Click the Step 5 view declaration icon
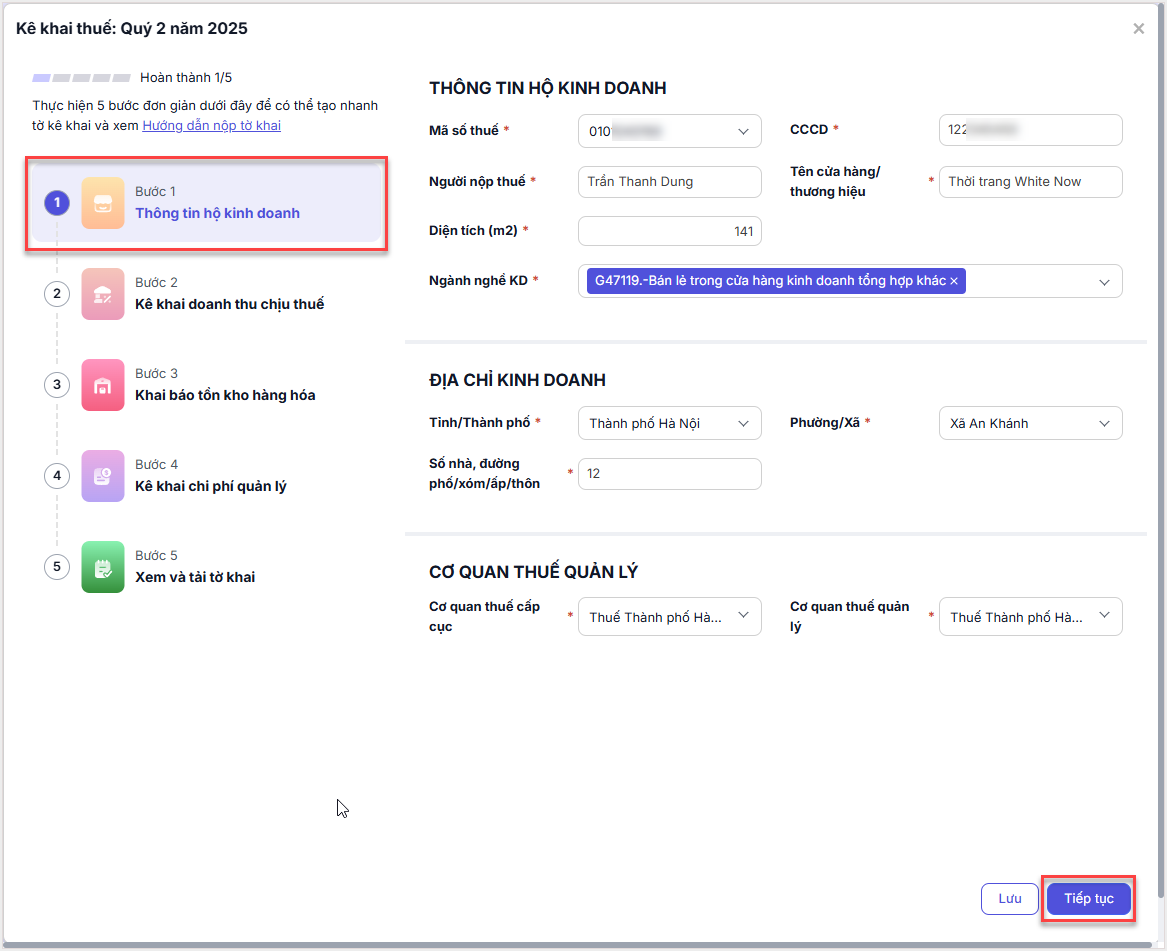The height and width of the screenshot is (951, 1167). tap(103, 567)
